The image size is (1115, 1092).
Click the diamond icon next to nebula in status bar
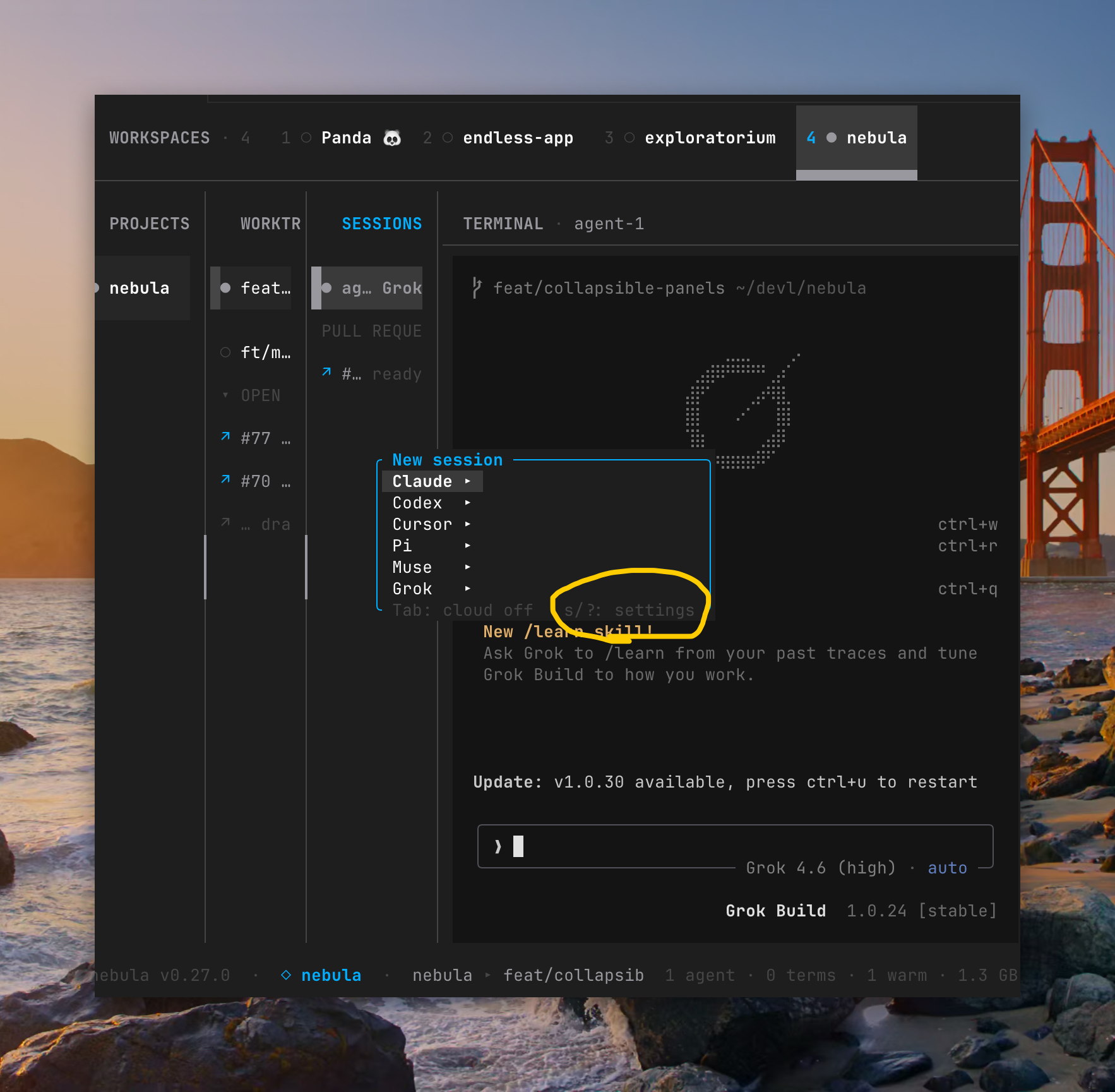point(286,975)
